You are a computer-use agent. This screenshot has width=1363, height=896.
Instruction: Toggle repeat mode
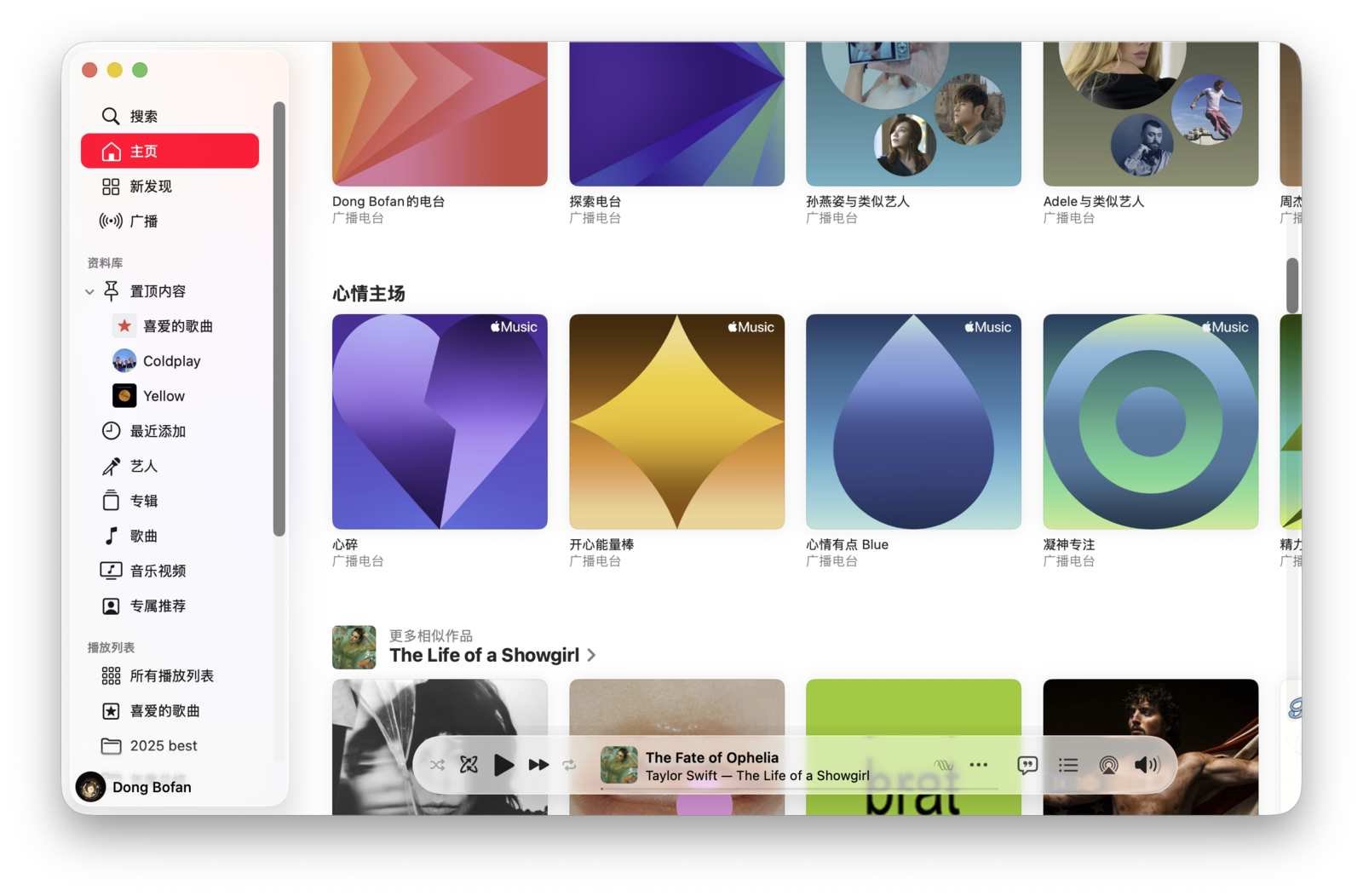tap(569, 765)
